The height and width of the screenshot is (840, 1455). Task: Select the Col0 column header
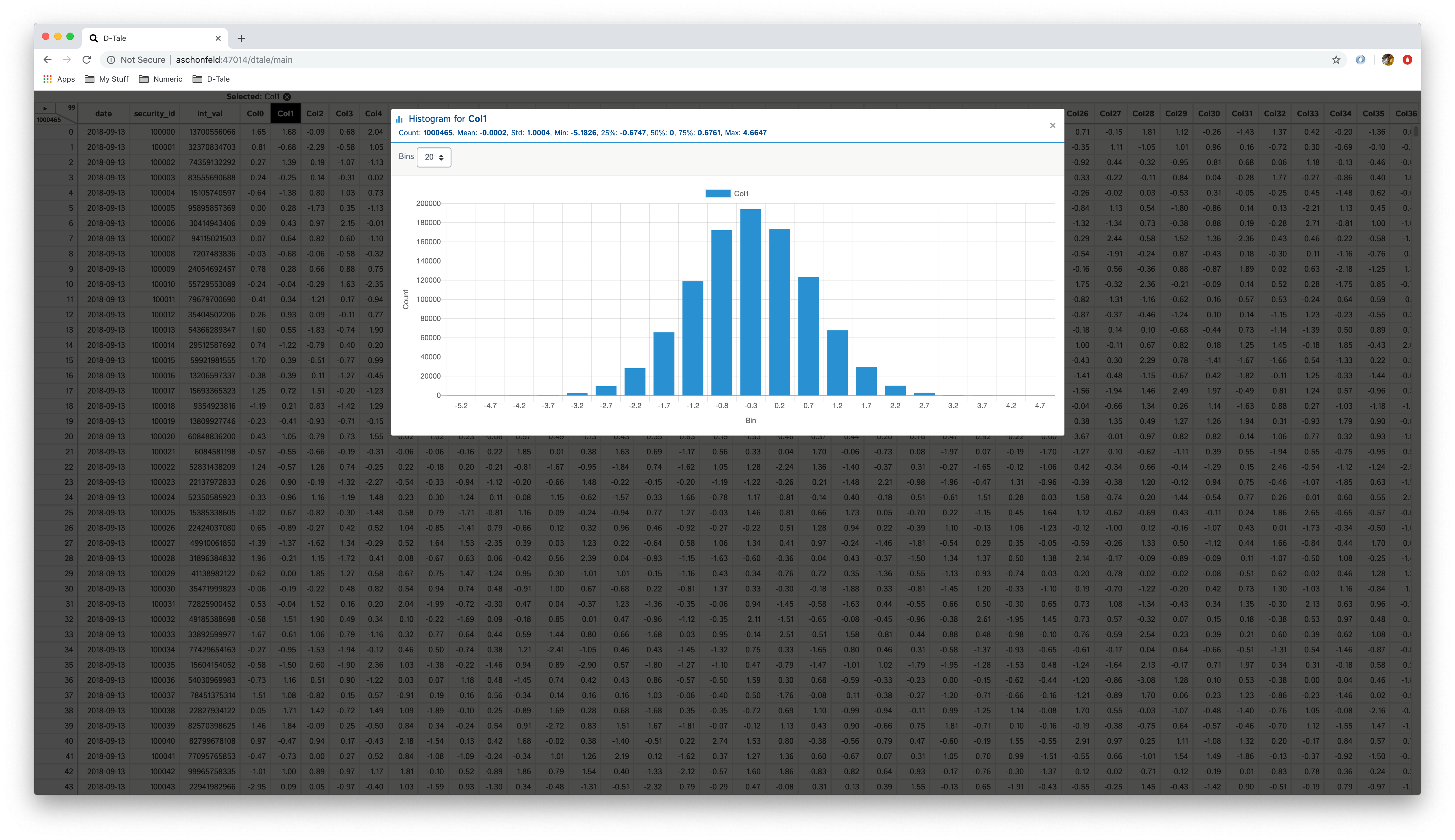(255, 114)
